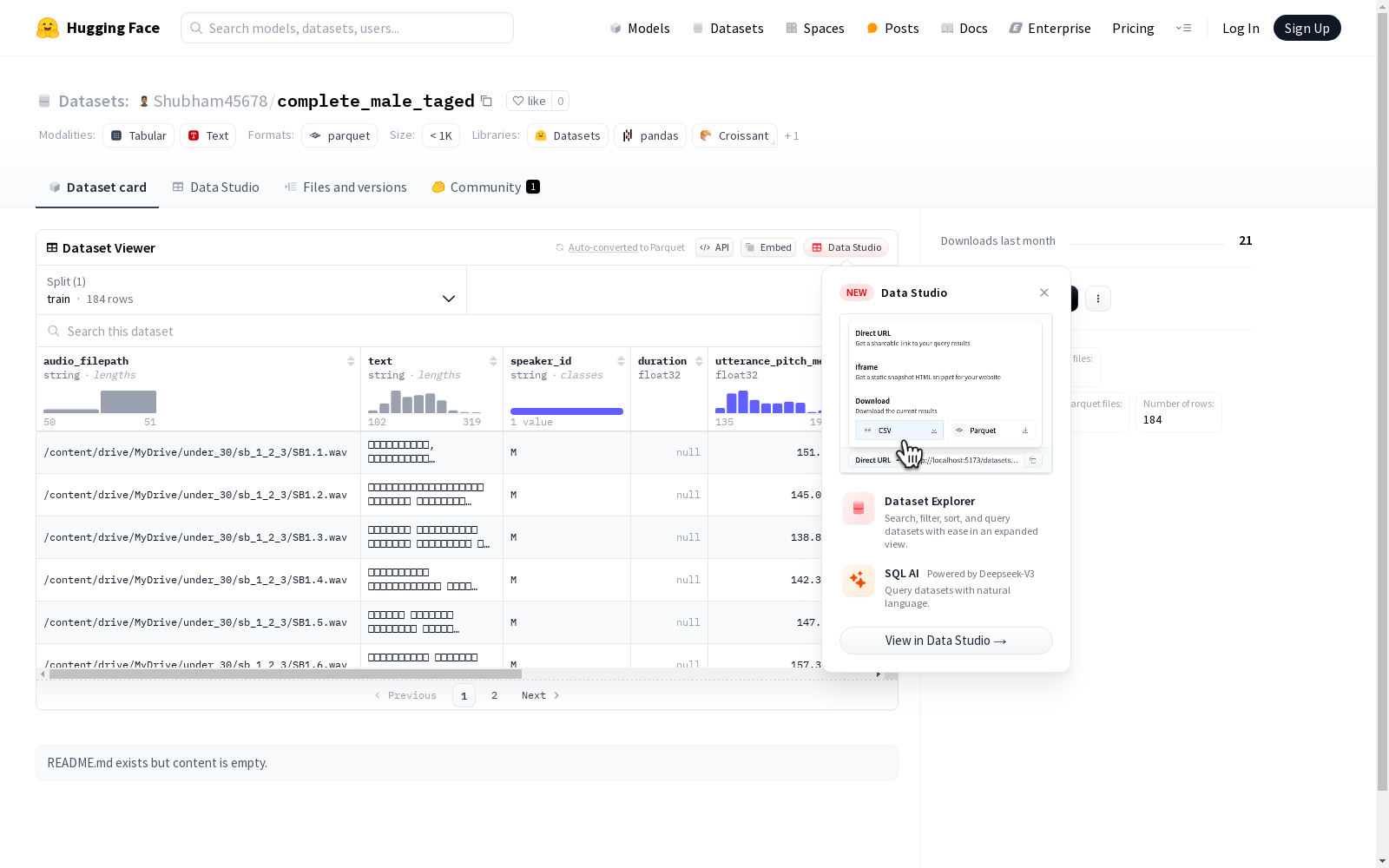Go to the Next page
Viewport: 1389px width, 868px height.
tap(540, 695)
